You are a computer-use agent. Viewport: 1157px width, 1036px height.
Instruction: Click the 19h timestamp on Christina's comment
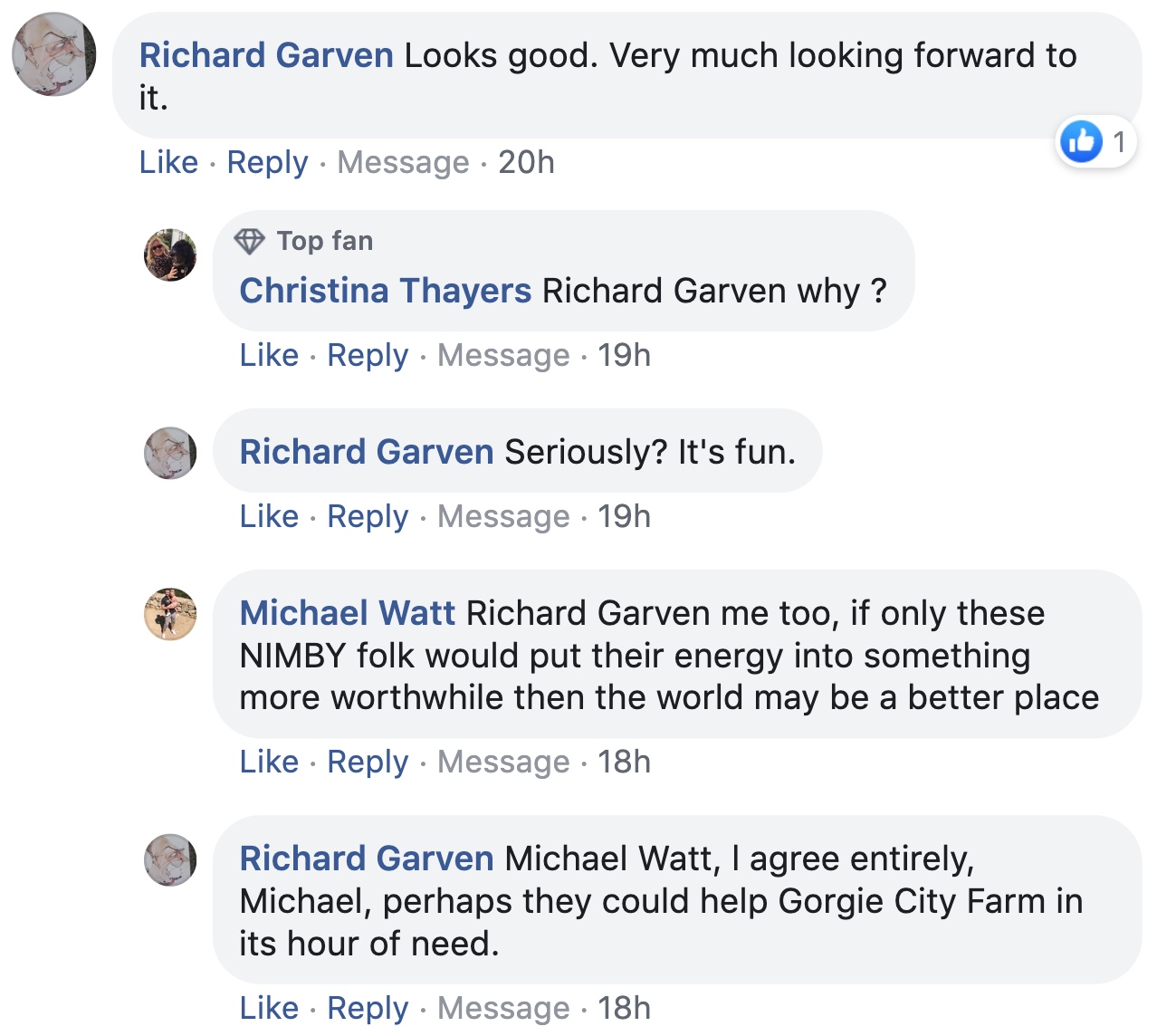[x=624, y=355]
